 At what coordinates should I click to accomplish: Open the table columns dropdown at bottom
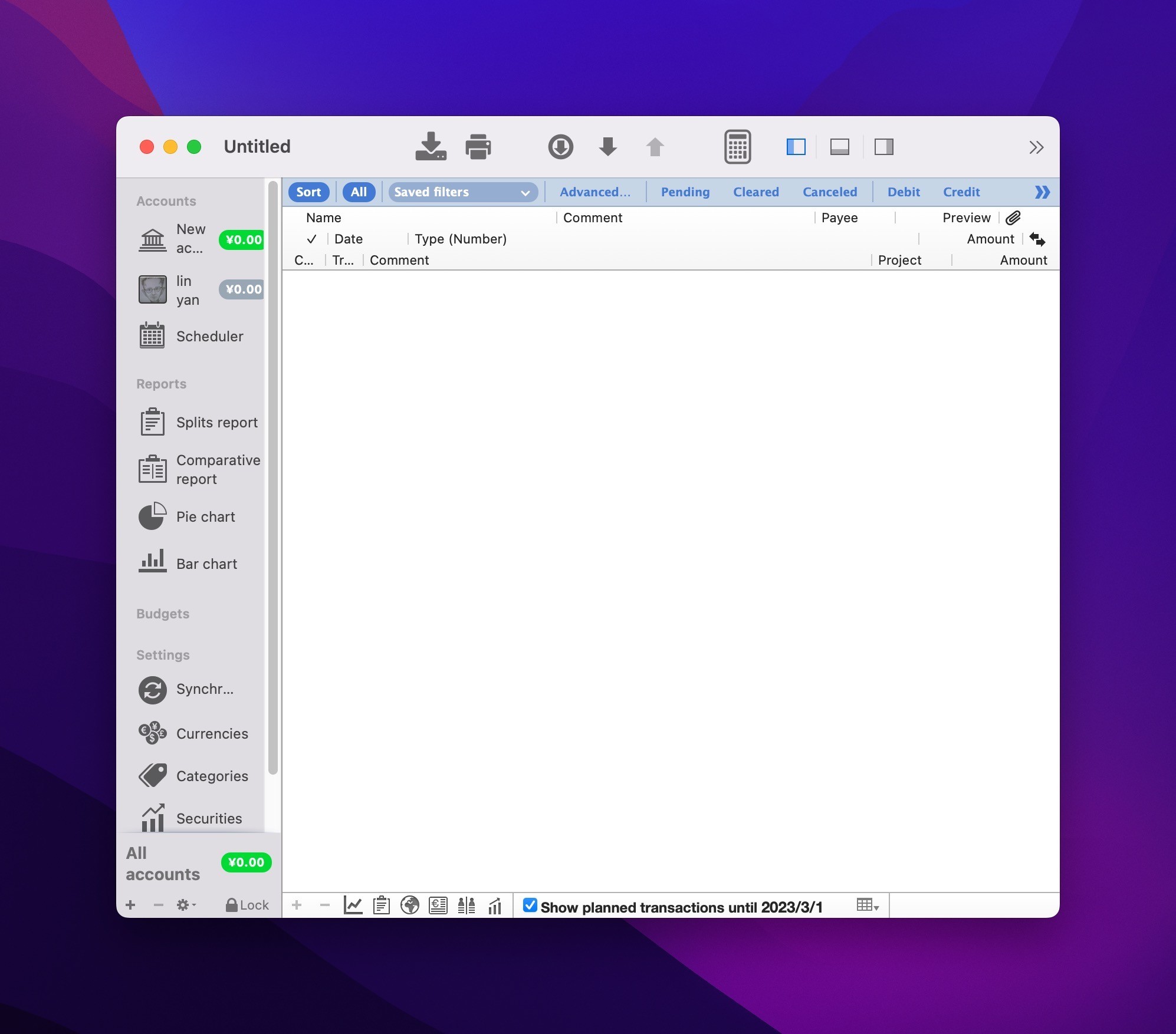pos(867,905)
